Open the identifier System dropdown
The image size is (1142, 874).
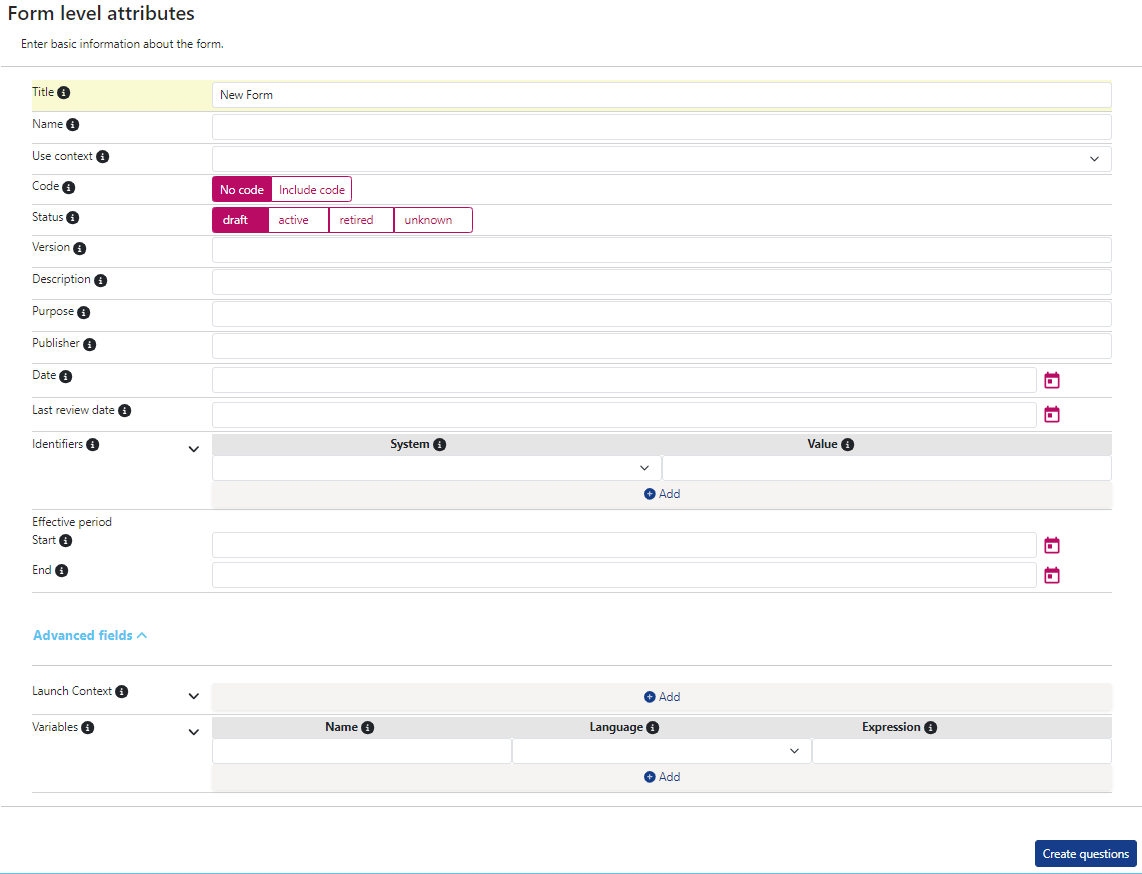645,467
